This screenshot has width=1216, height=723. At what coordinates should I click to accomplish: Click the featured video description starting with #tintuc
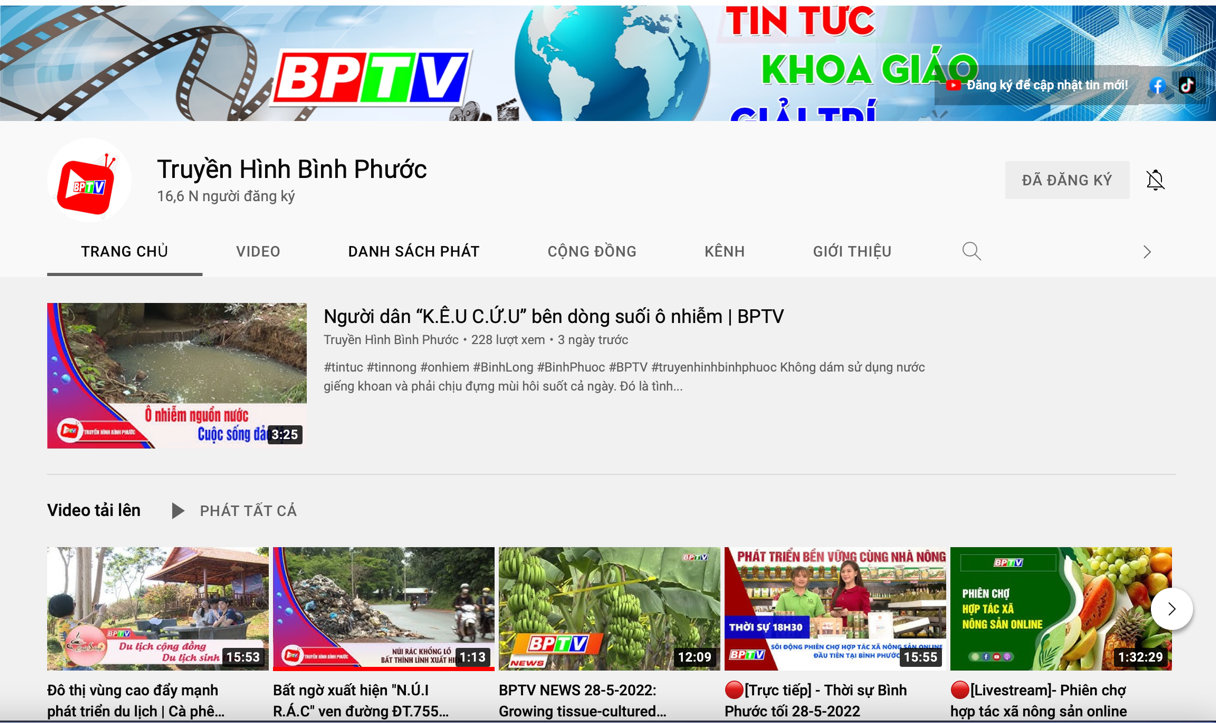click(624, 376)
